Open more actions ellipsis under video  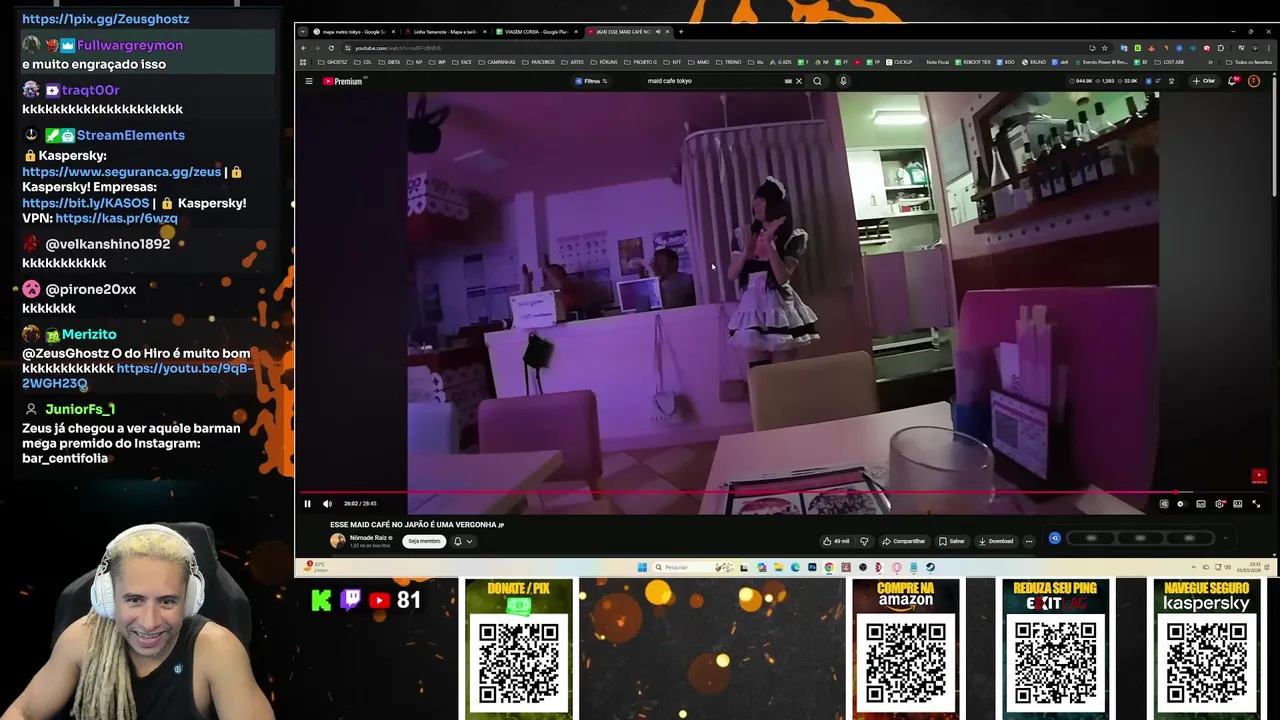point(1029,541)
